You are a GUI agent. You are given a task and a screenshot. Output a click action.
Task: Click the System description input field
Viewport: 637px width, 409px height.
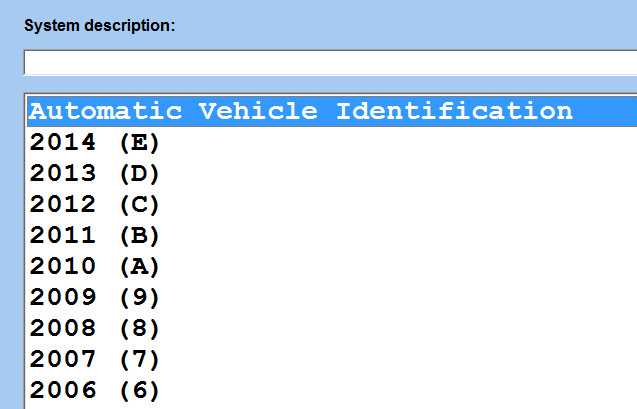pos(330,63)
